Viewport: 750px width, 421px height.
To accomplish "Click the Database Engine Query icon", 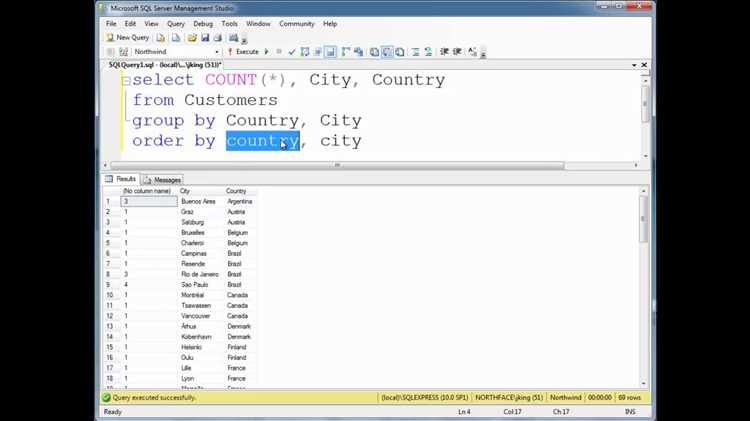I will [161, 38].
